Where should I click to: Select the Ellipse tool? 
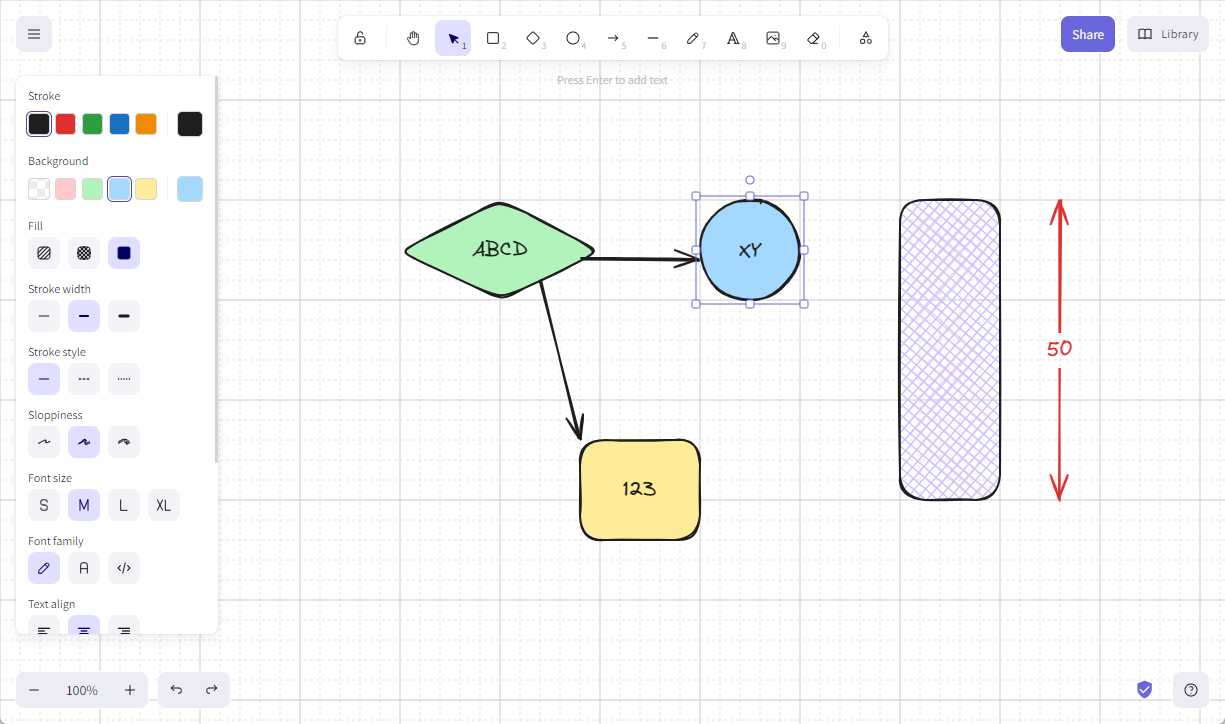pyautogui.click(x=573, y=38)
